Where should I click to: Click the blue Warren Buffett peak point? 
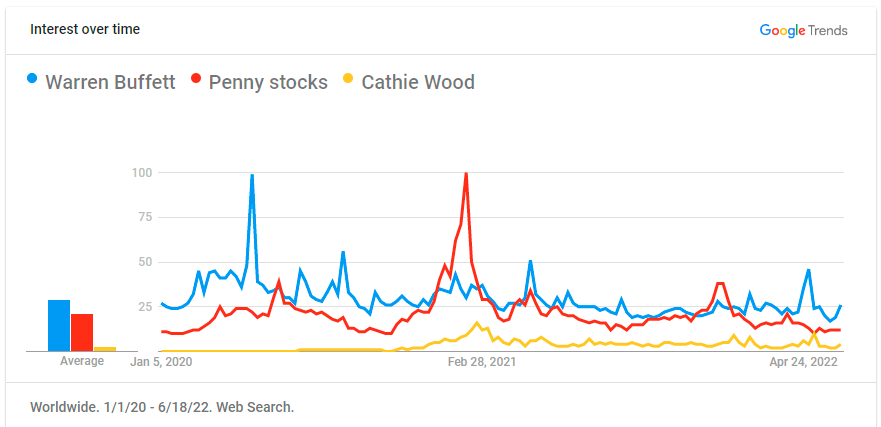[252, 175]
